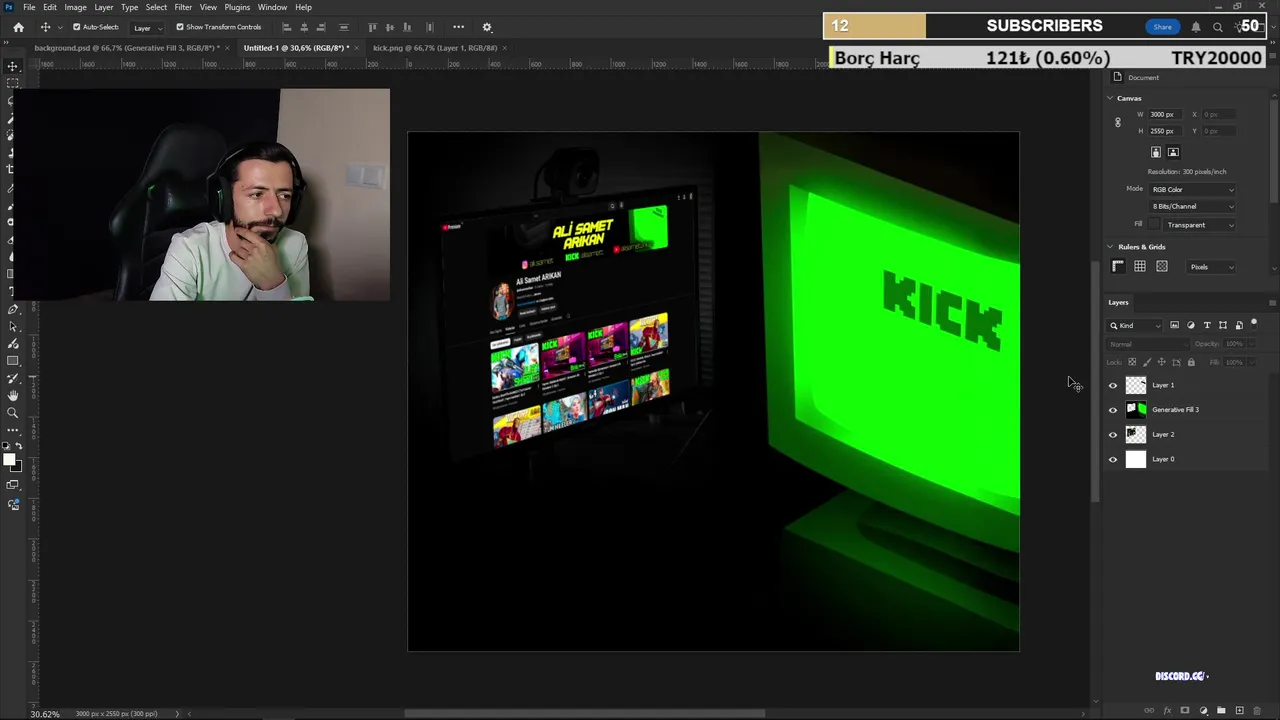
Task: Open the Normal blend mode dropdown
Action: [x=1150, y=344]
